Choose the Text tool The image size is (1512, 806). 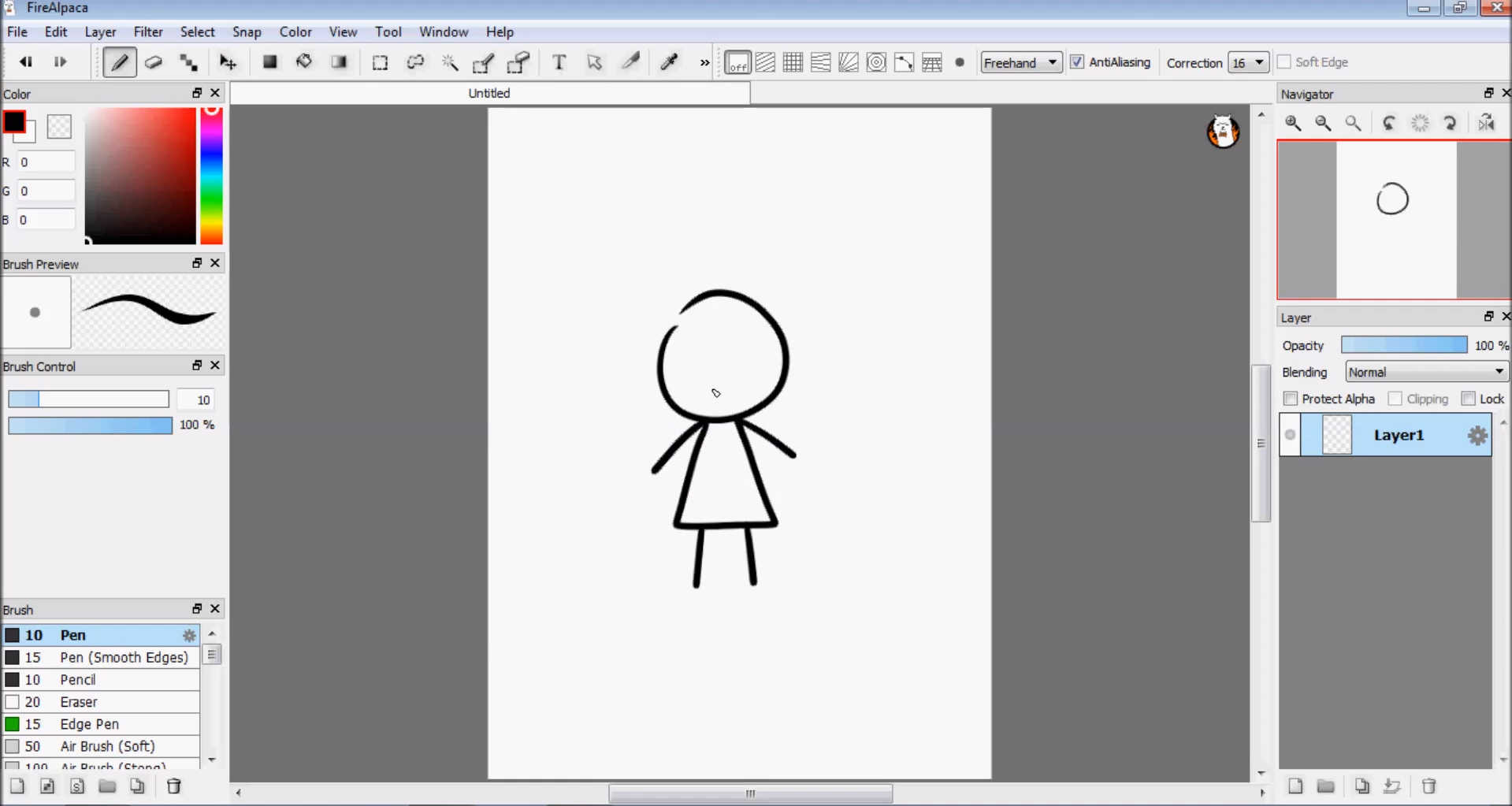pos(559,62)
